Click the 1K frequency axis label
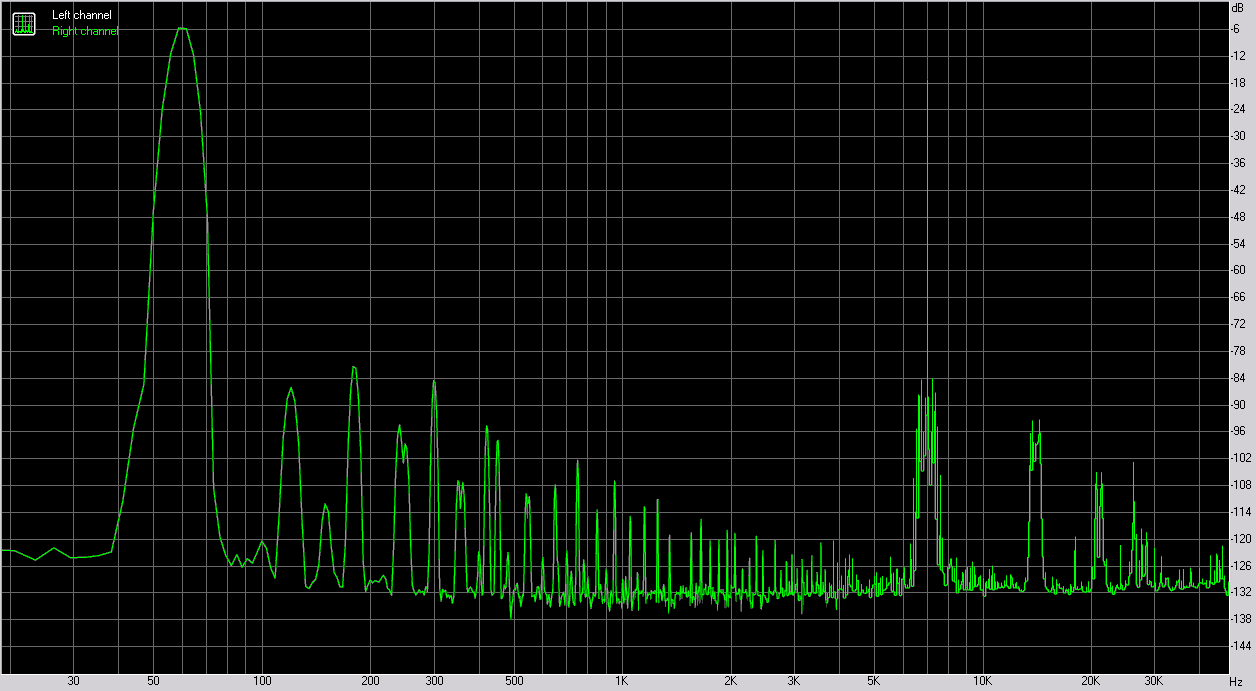Screen dimensions: 1256x691 click(x=622, y=681)
